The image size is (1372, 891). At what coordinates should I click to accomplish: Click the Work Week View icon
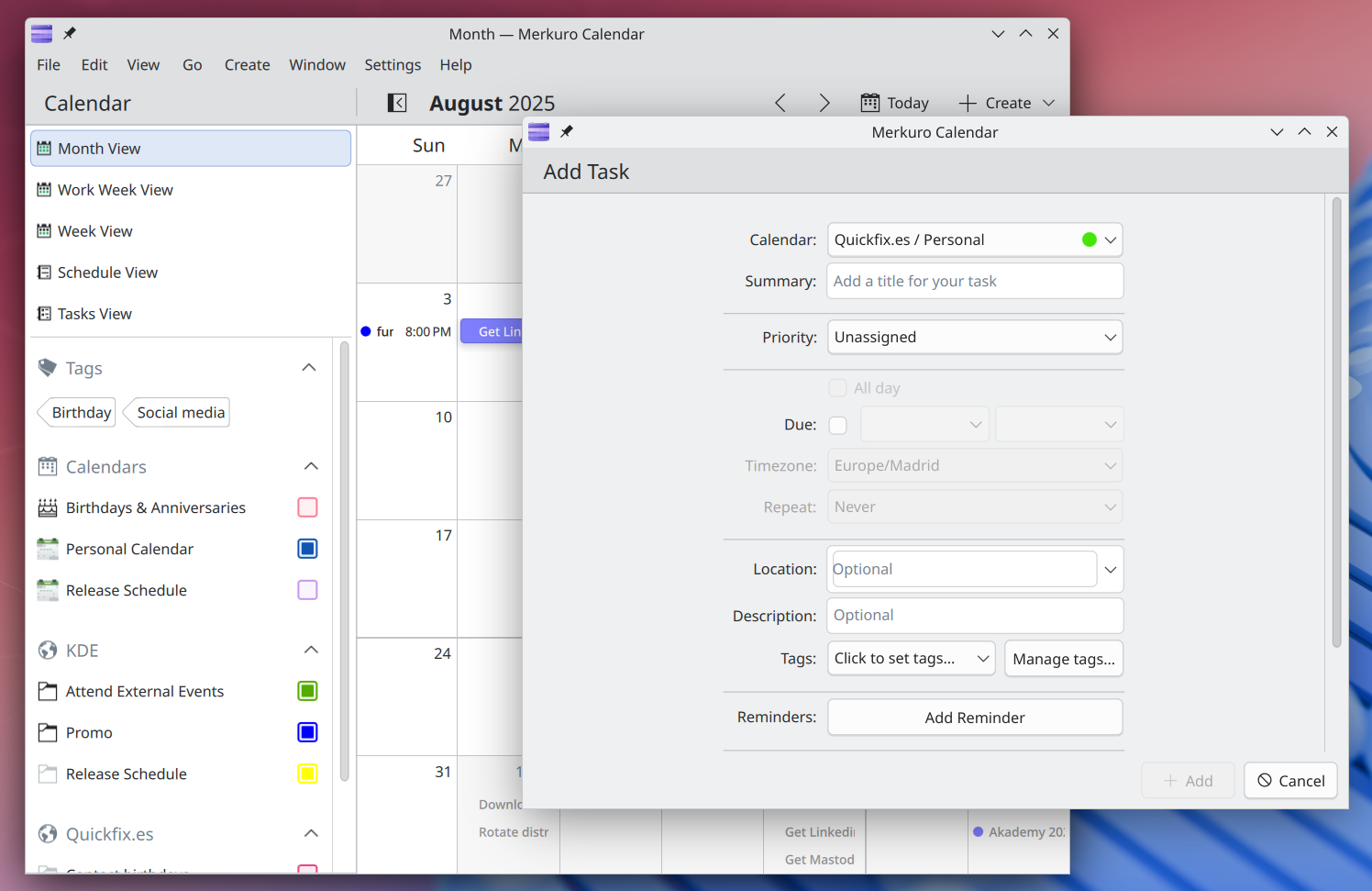click(44, 190)
